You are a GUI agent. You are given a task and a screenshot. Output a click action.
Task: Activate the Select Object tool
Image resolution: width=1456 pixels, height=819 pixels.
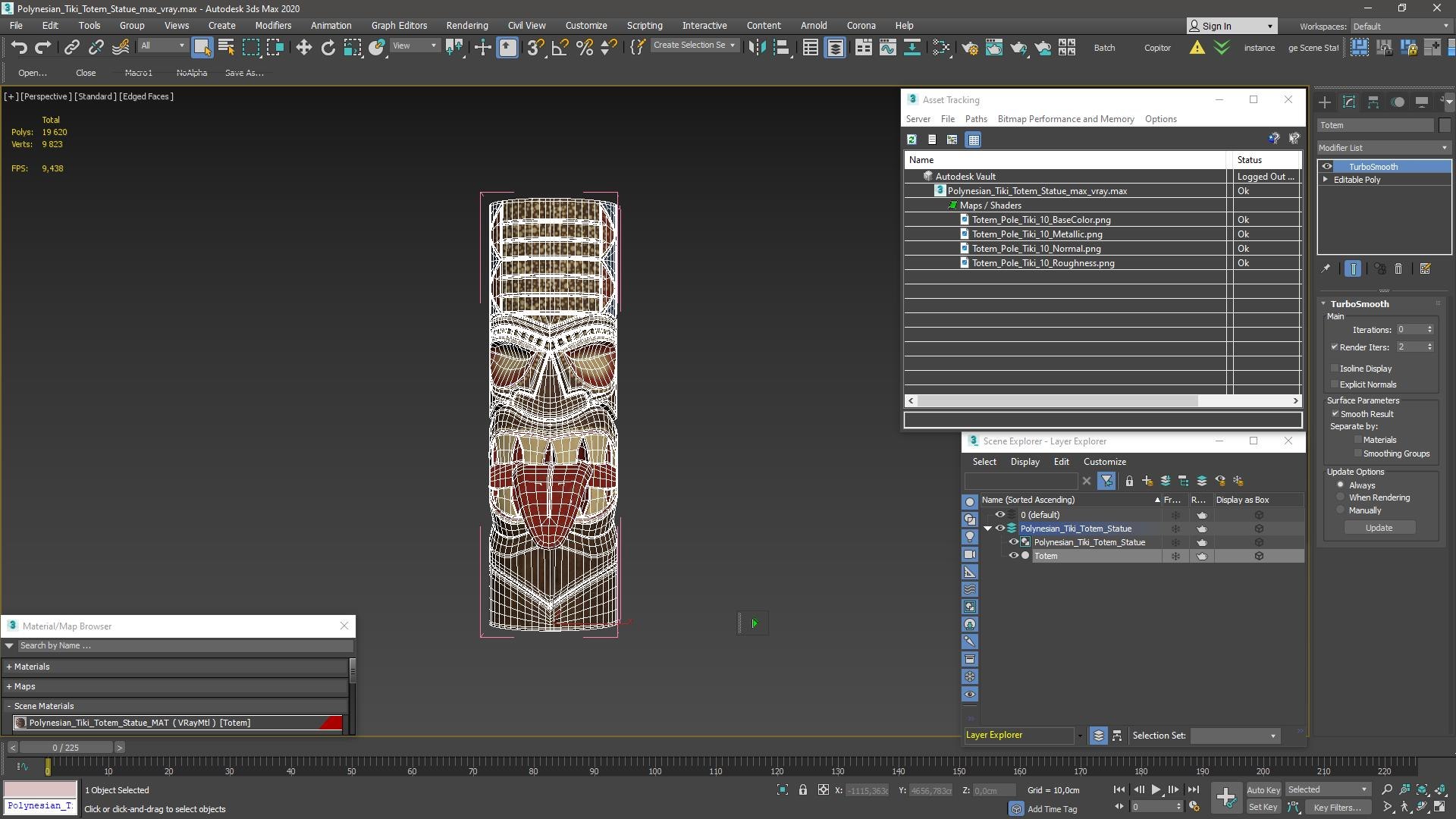coord(202,48)
